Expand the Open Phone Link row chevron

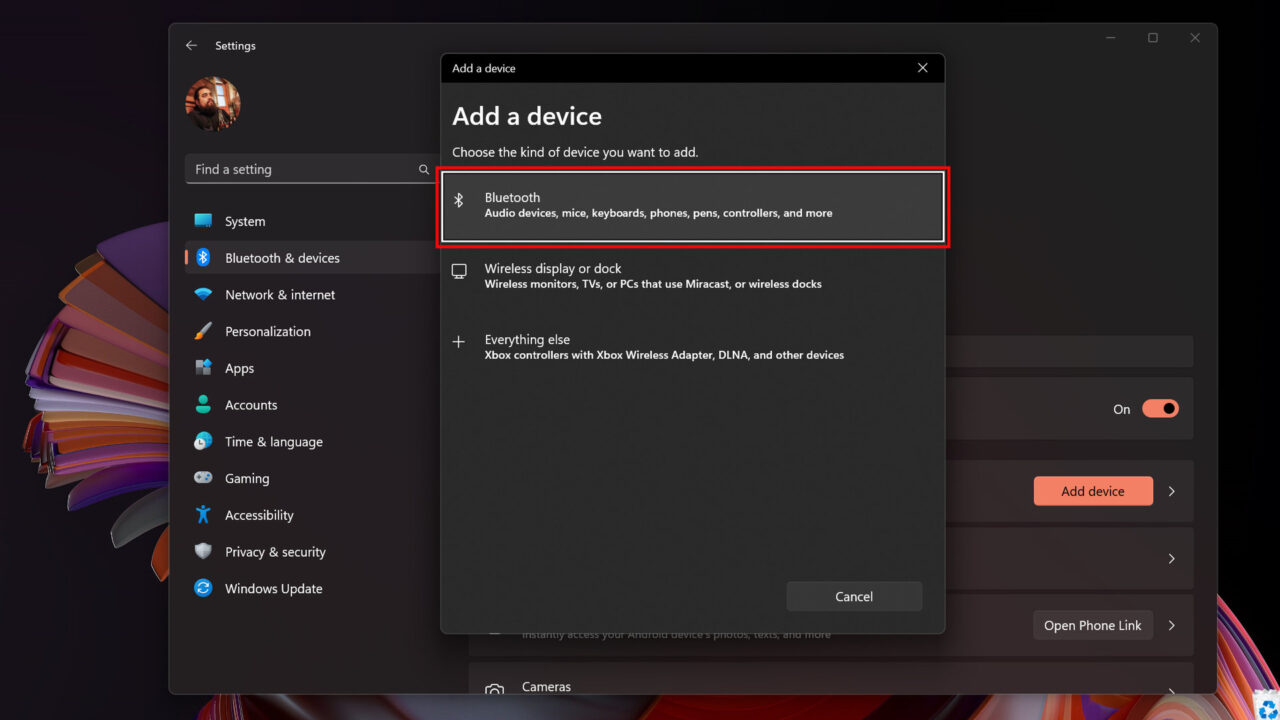click(1171, 625)
